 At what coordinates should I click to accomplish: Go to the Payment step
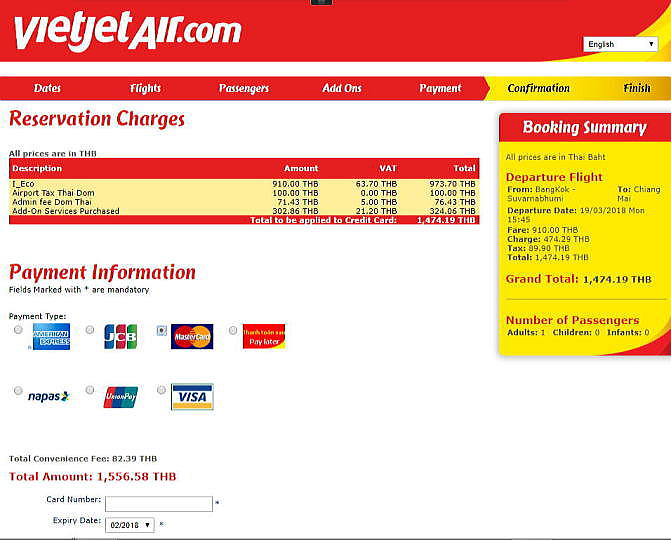tap(440, 88)
